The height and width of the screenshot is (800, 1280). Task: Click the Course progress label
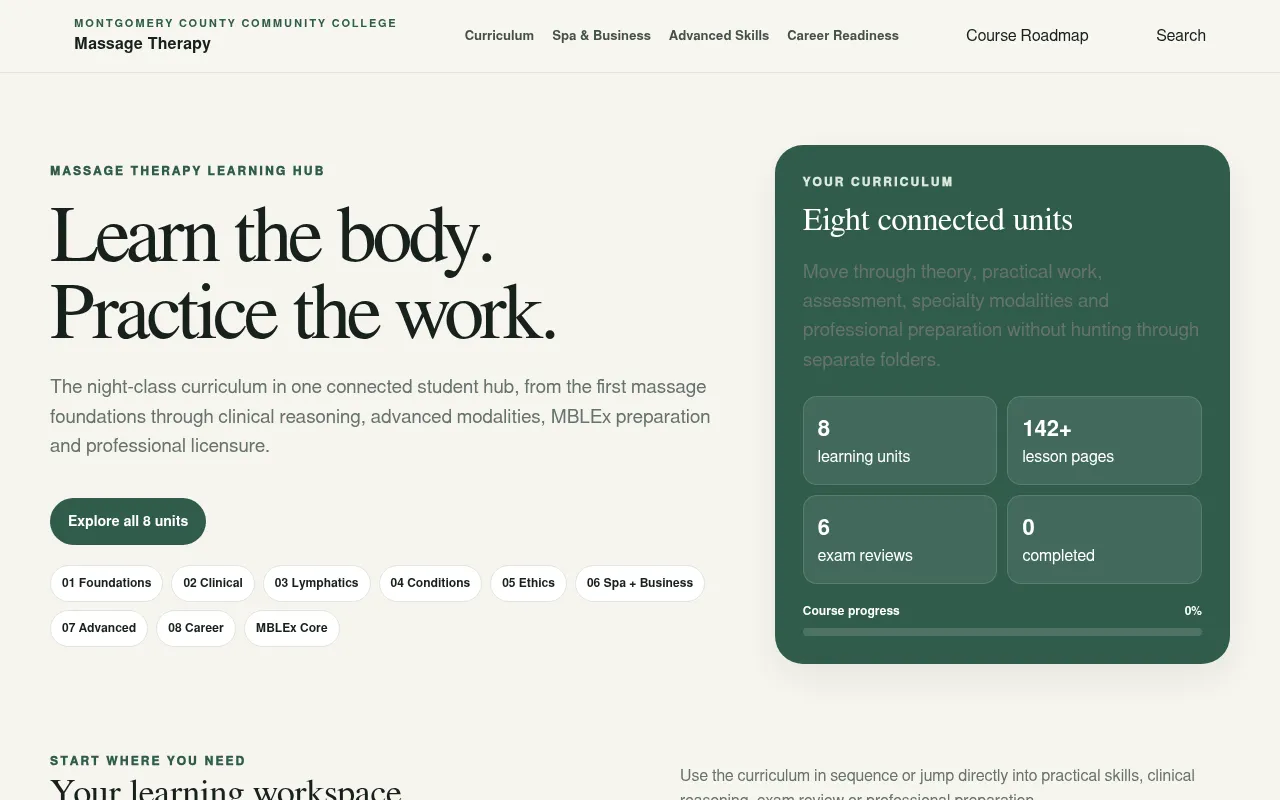click(851, 611)
